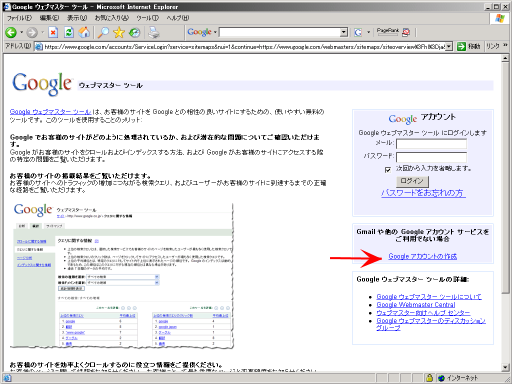Click the IE page icon in status bar
This screenshot has width=512, height=384.
click(x=7, y=378)
